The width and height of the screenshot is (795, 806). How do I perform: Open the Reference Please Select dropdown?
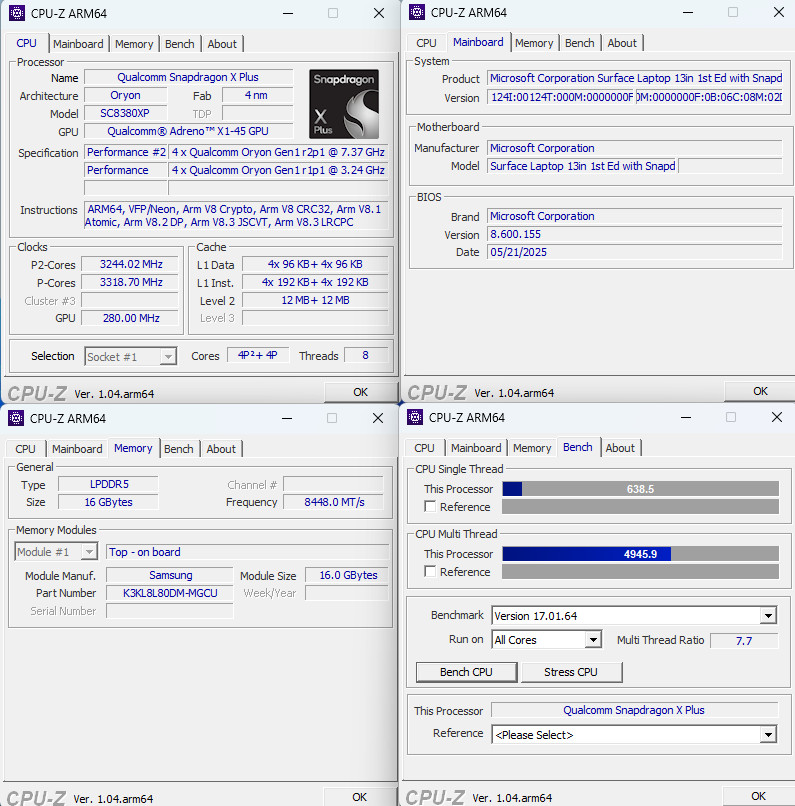(634, 735)
